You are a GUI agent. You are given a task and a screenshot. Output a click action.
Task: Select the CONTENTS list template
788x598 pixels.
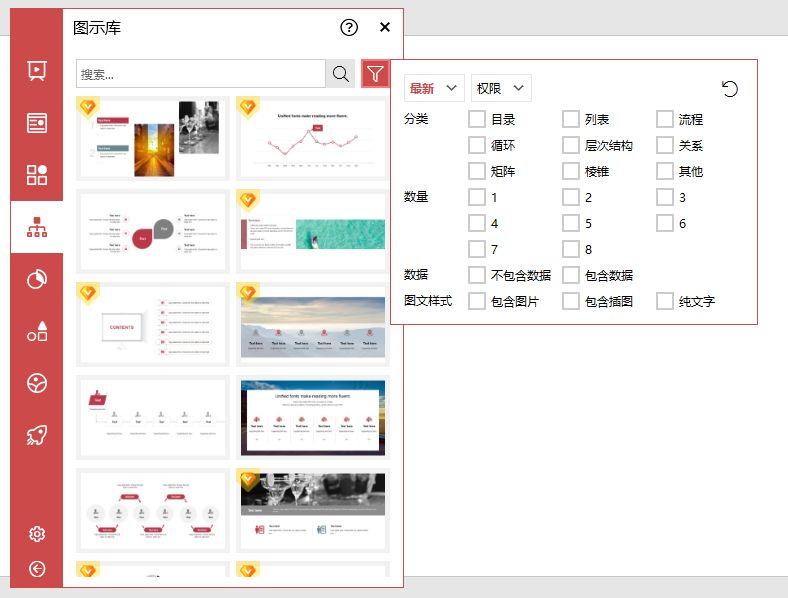(153, 325)
